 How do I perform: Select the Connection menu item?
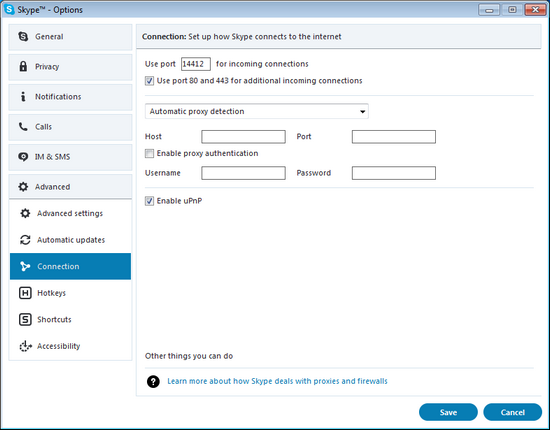click(x=70, y=266)
